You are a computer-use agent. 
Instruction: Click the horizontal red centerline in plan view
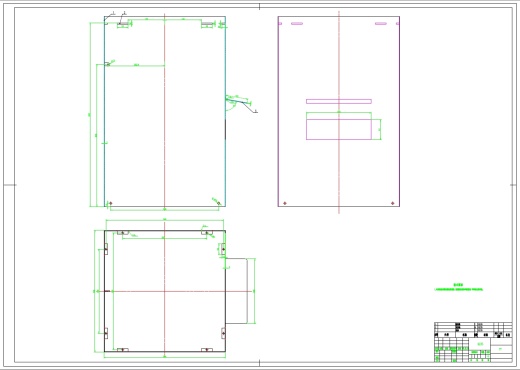coord(178,291)
